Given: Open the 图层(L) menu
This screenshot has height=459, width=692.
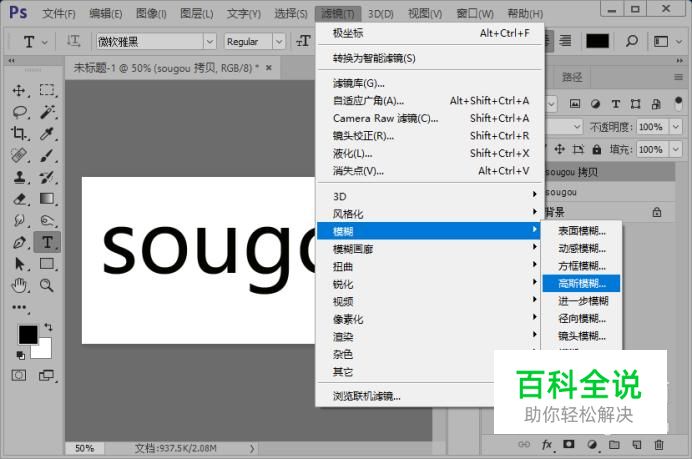Looking at the screenshot, I should [196, 14].
